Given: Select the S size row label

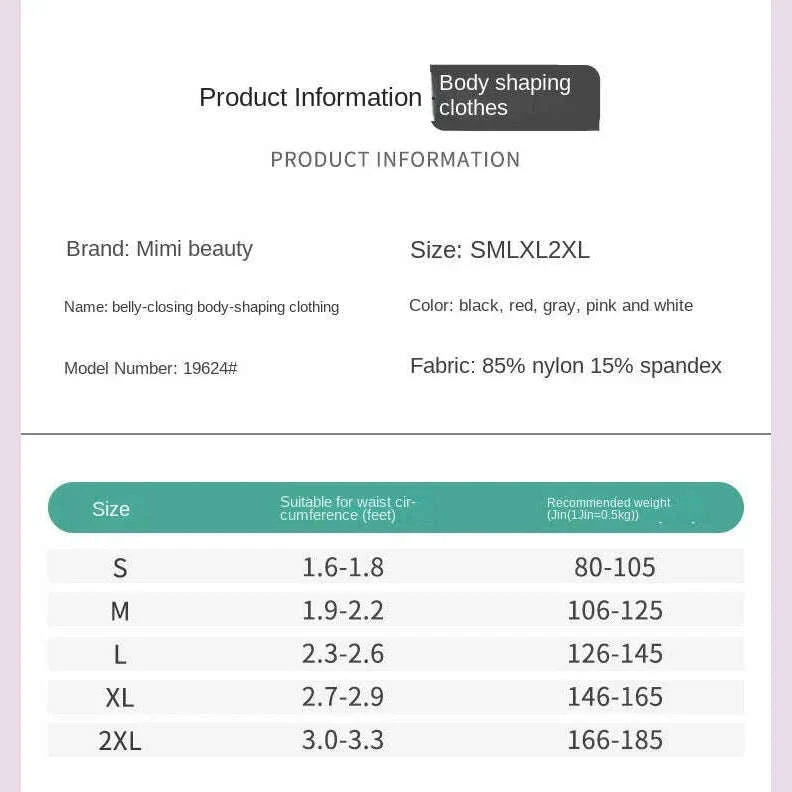Looking at the screenshot, I should (x=120, y=568).
